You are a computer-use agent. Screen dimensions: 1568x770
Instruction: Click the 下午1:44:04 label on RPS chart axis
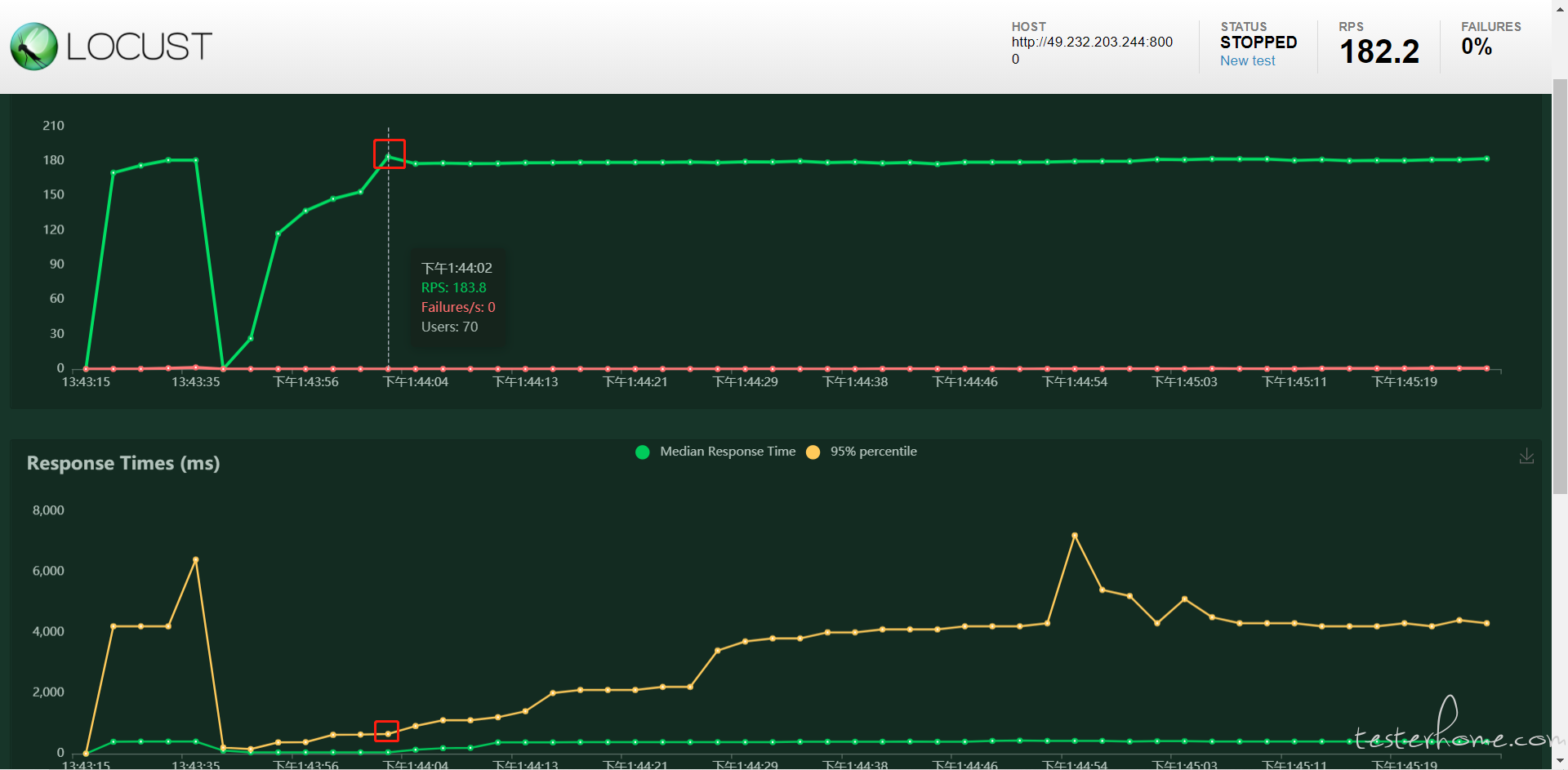(x=416, y=382)
